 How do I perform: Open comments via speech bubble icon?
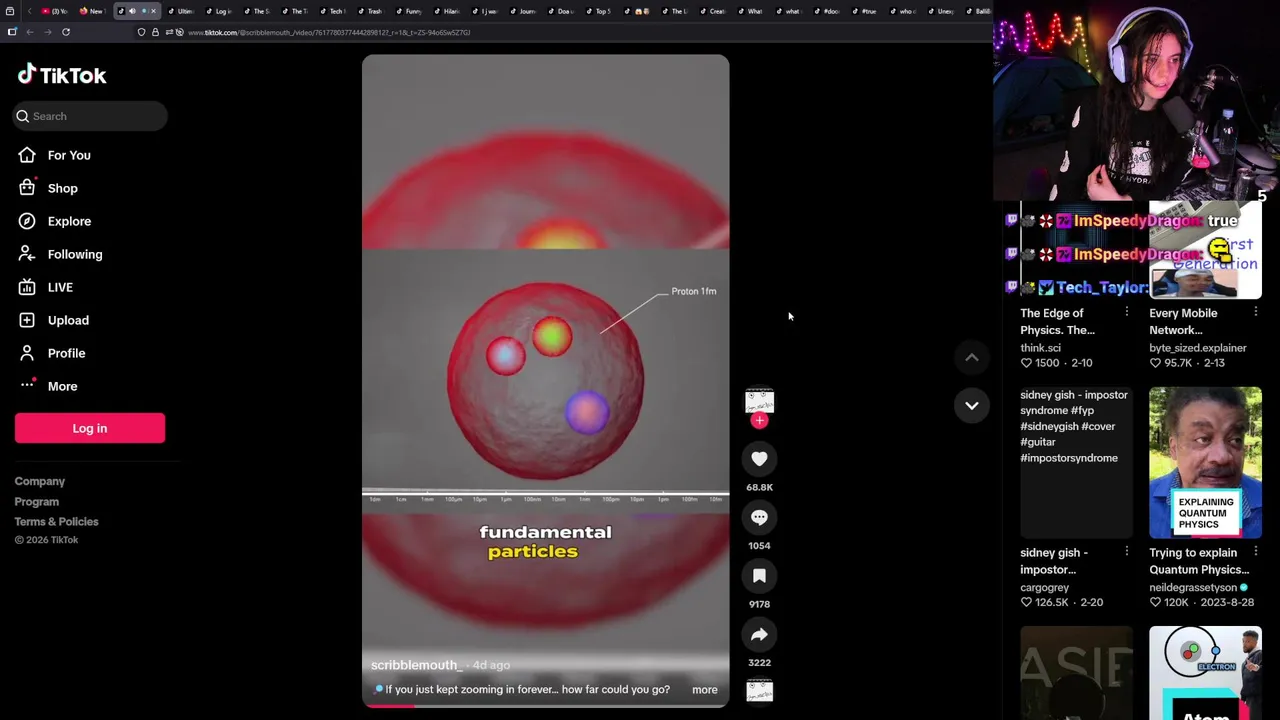(x=759, y=517)
